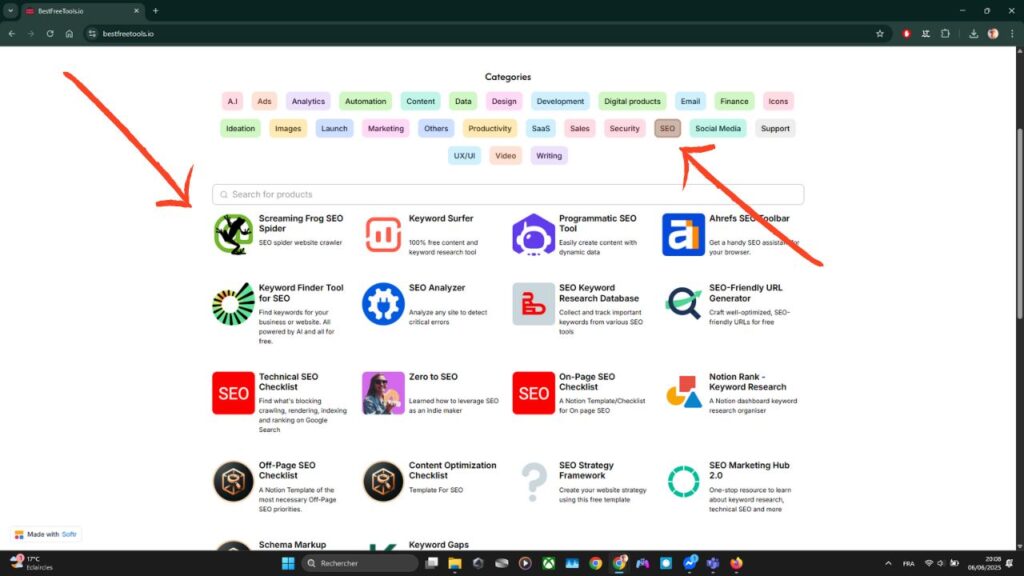Image resolution: width=1024 pixels, height=576 pixels.
Task: Select the Writing category tag
Action: click(549, 155)
